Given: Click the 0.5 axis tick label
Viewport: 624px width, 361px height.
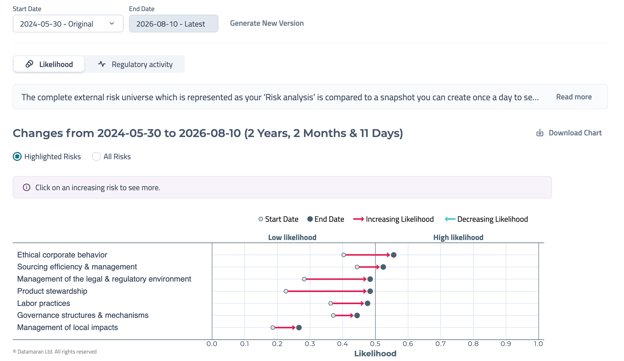Looking at the screenshot, I should (375, 343).
